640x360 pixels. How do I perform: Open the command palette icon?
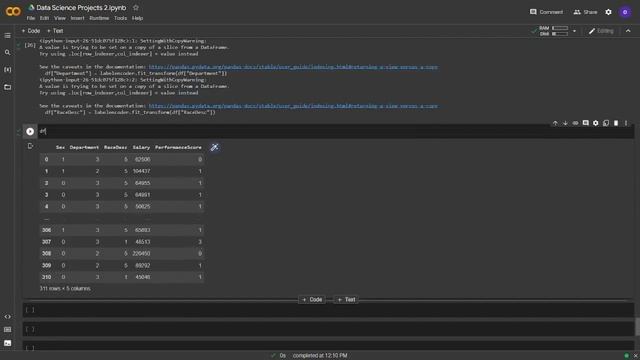(x=7, y=329)
